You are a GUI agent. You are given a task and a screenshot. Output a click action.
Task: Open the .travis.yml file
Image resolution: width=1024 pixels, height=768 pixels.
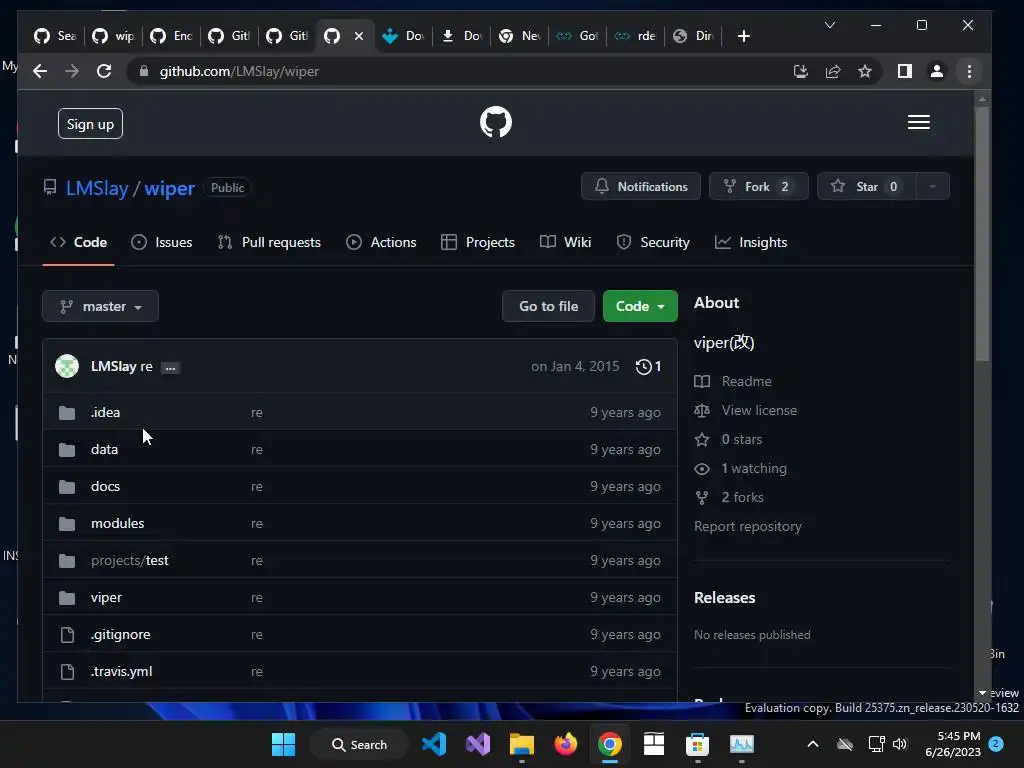point(121,672)
